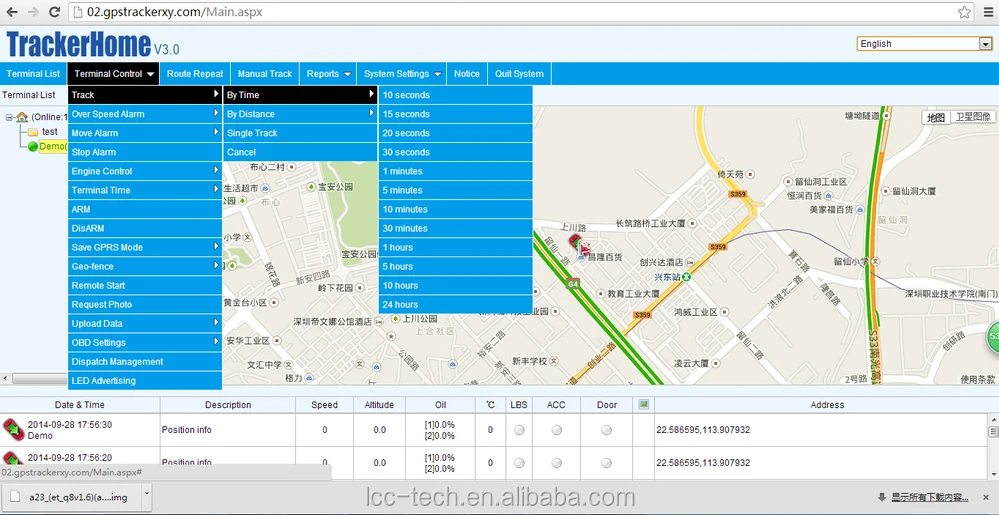Open the Chrome hamburger menu
Screen dimensions: 999x515
(986, 12)
